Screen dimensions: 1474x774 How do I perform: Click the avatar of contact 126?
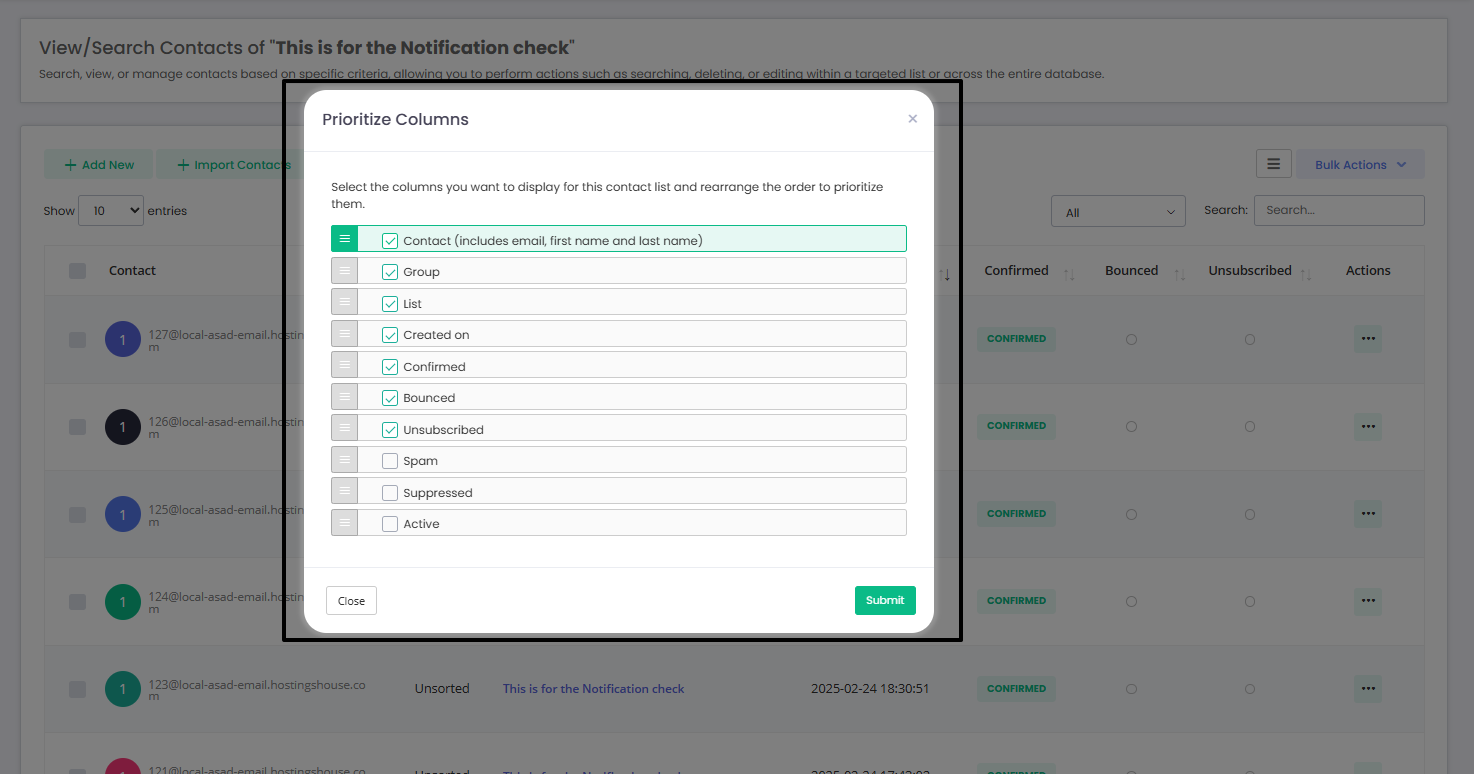coord(123,427)
